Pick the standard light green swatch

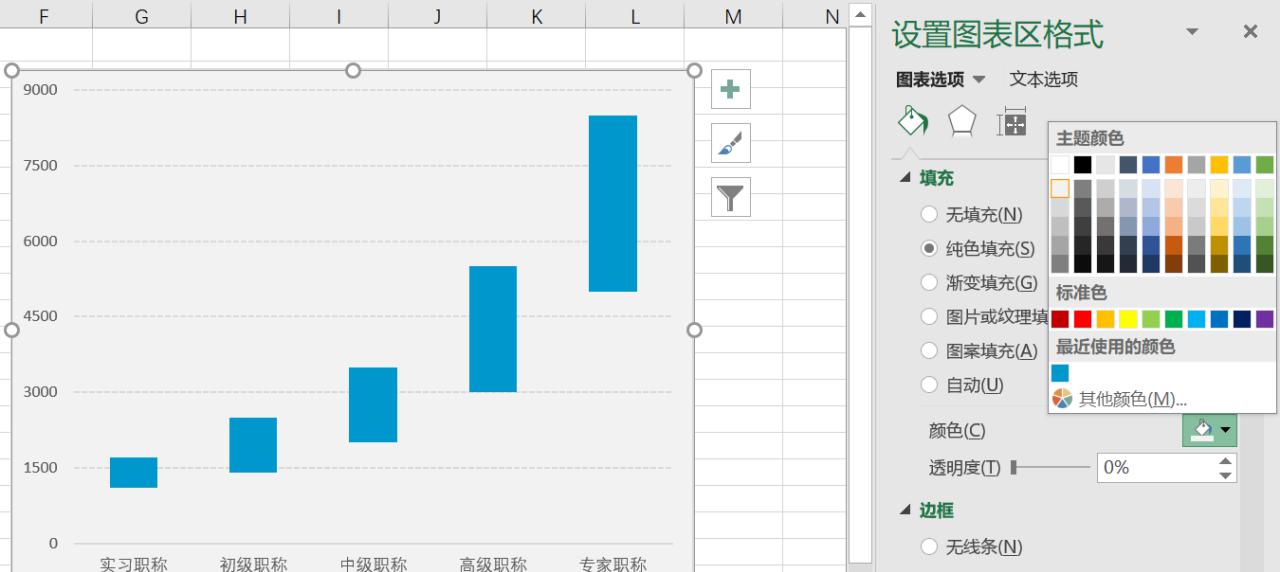tap(1151, 319)
